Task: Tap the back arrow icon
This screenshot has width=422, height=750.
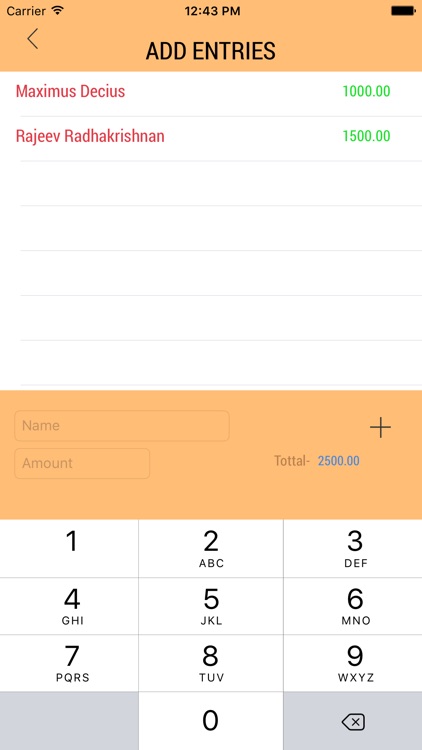Action: point(33,39)
